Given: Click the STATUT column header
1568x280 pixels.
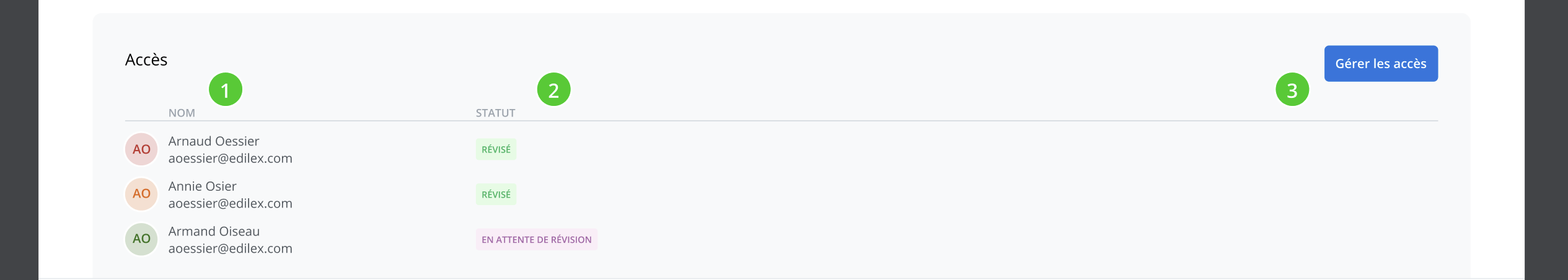Looking at the screenshot, I should 495,113.
